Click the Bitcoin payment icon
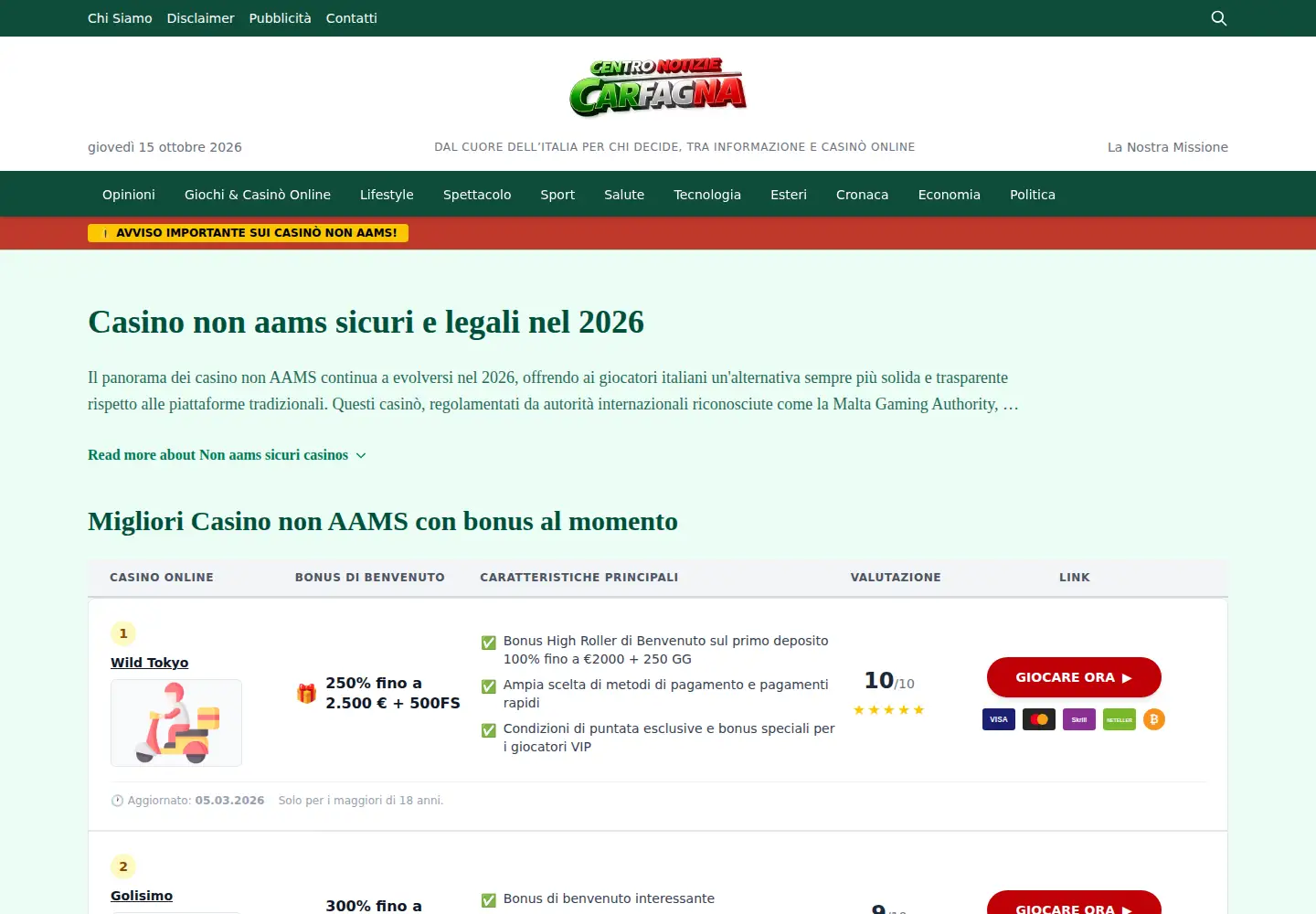Screen dimensions: 1316x914 pos(1154,719)
